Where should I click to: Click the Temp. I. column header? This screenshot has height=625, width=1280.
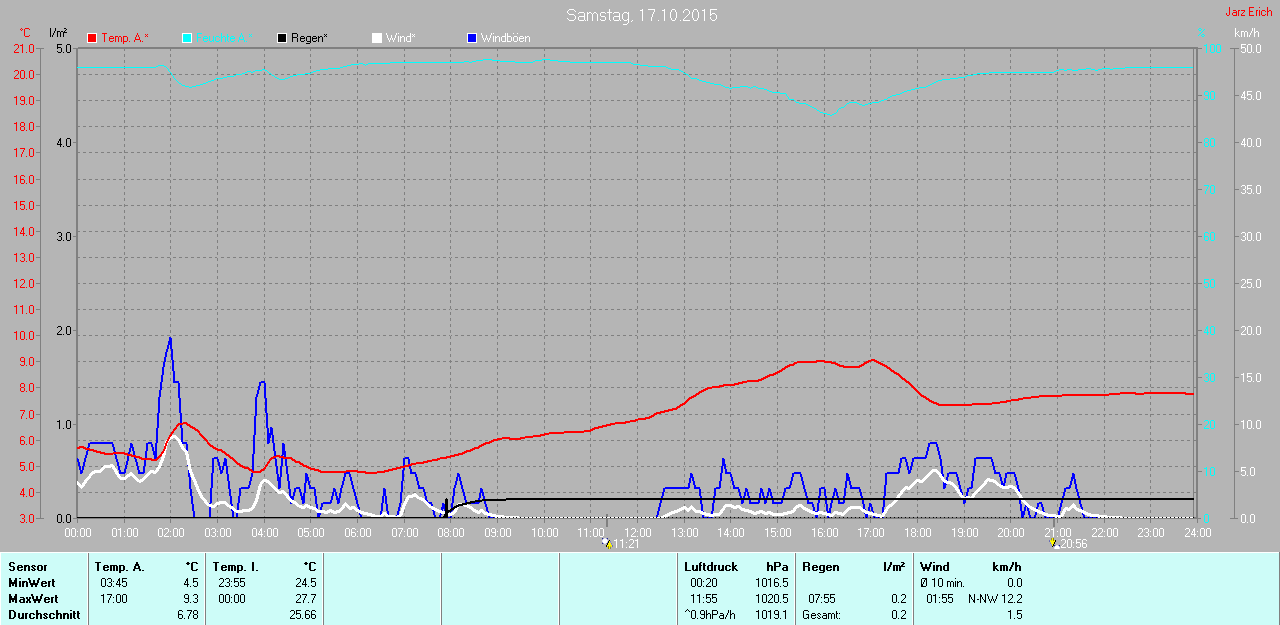(235, 567)
